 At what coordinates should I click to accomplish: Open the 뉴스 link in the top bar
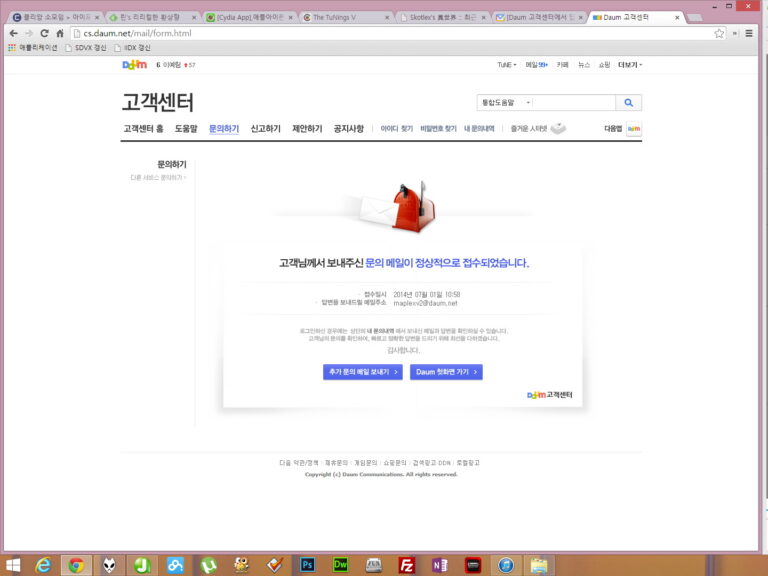(x=584, y=65)
